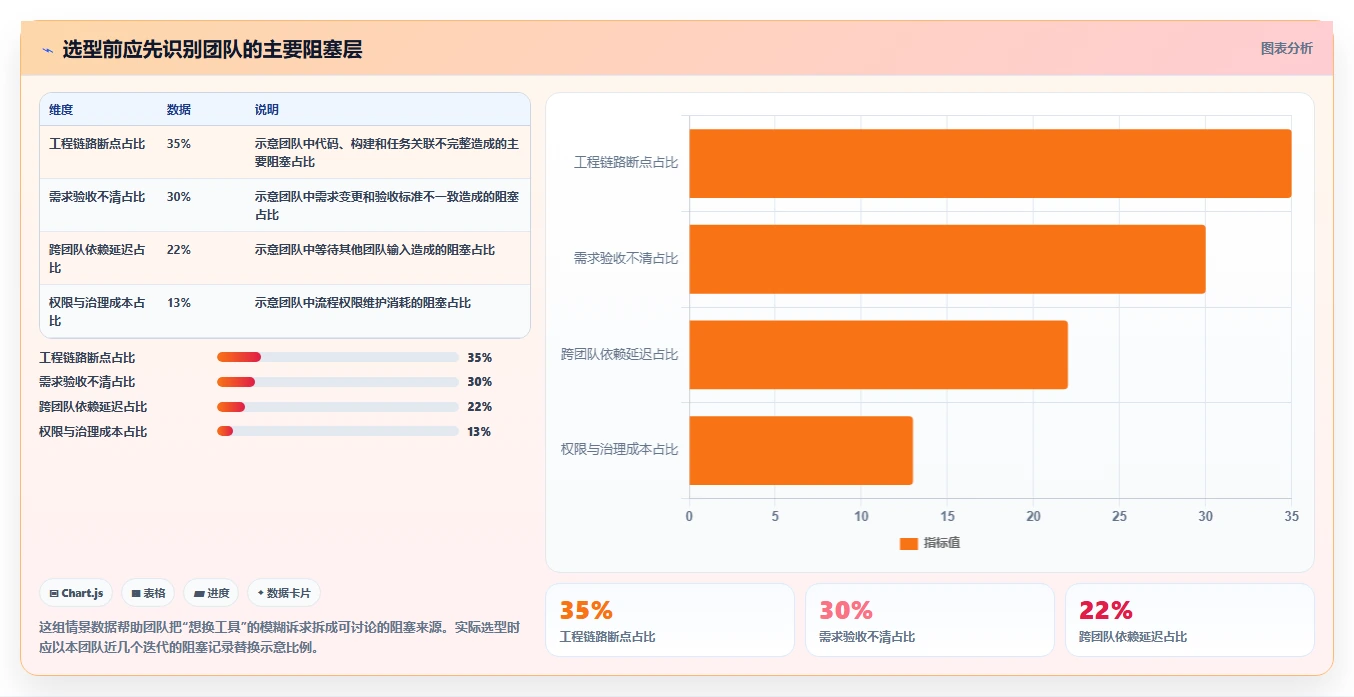Viewport: 1354px width, 697px height.
Task: Click the 13% value in table
Action: (178, 303)
